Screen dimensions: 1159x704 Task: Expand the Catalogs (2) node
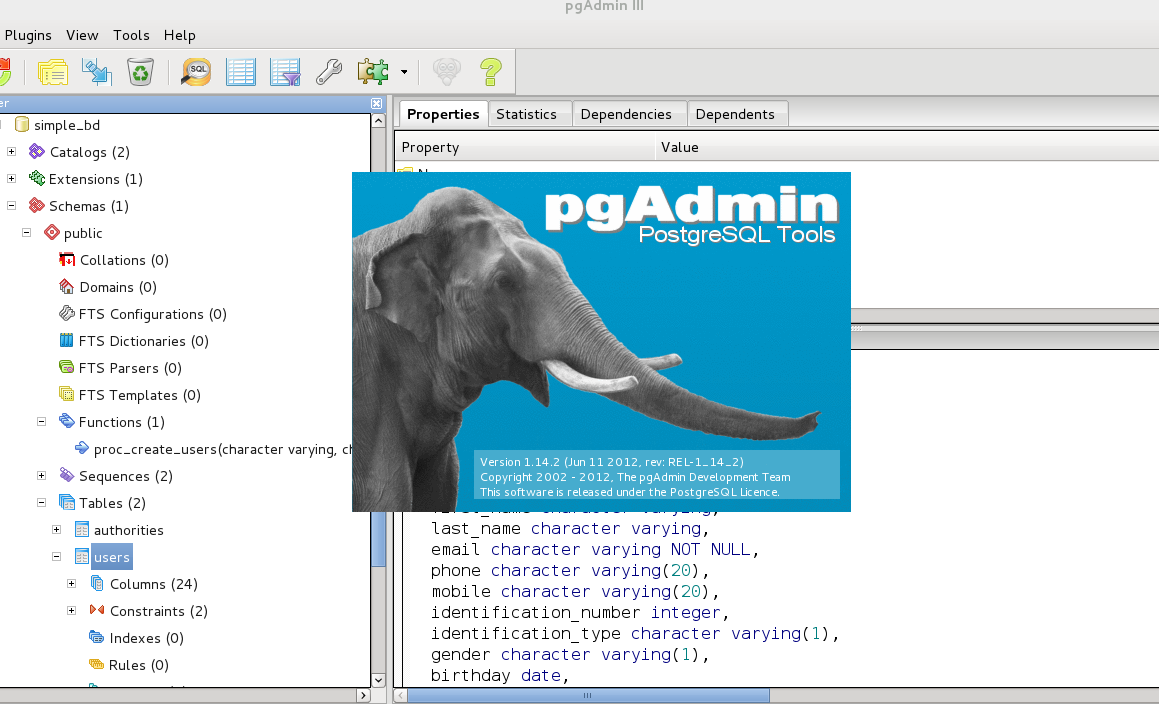click(12, 152)
